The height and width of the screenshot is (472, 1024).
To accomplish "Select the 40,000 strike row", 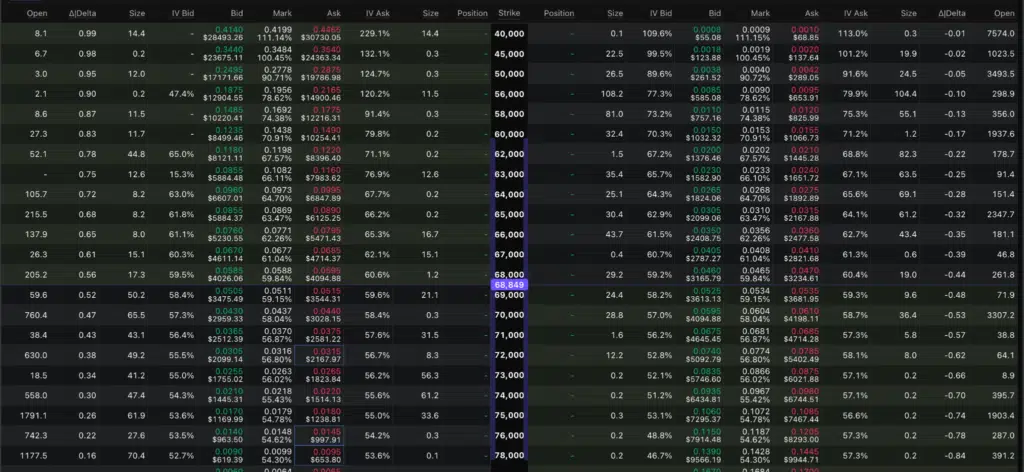I will (x=511, y=33).
